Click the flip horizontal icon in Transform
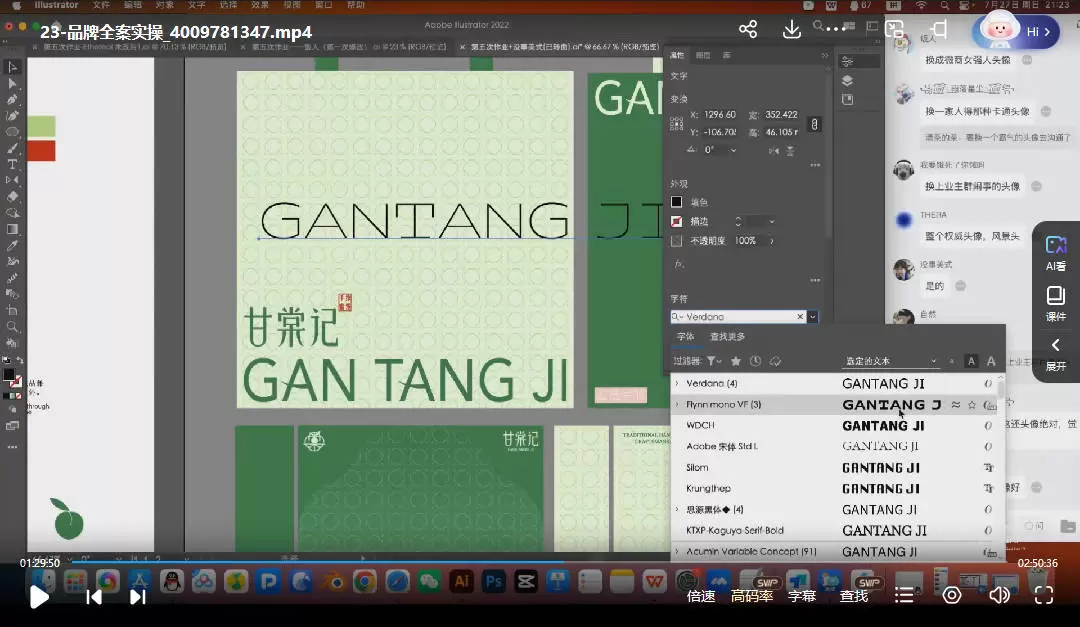 click(x=774, y=150)
